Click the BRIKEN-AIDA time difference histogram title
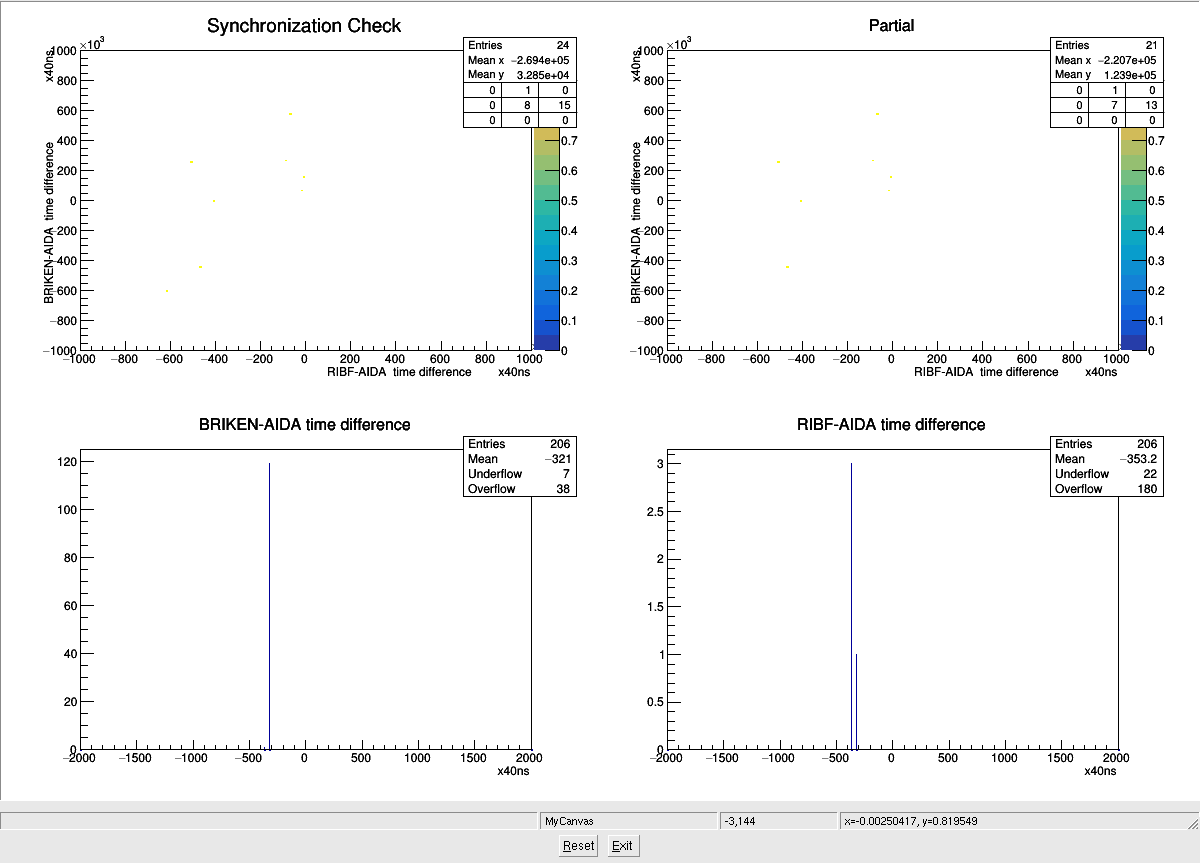Image resolution: width=1200 pixels, height=863 pixels. pyautogui.click(x=305, y=424)
